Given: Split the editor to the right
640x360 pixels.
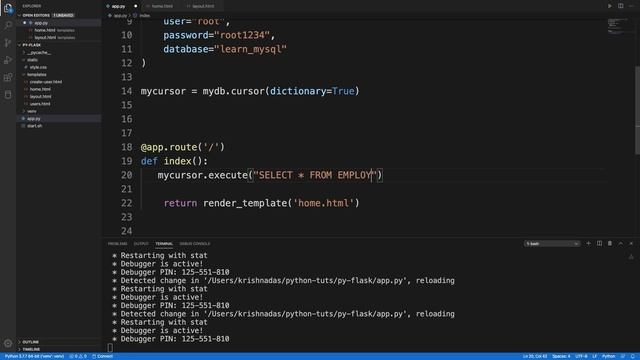Looking at the screenshot, I should tap(620, 6).
